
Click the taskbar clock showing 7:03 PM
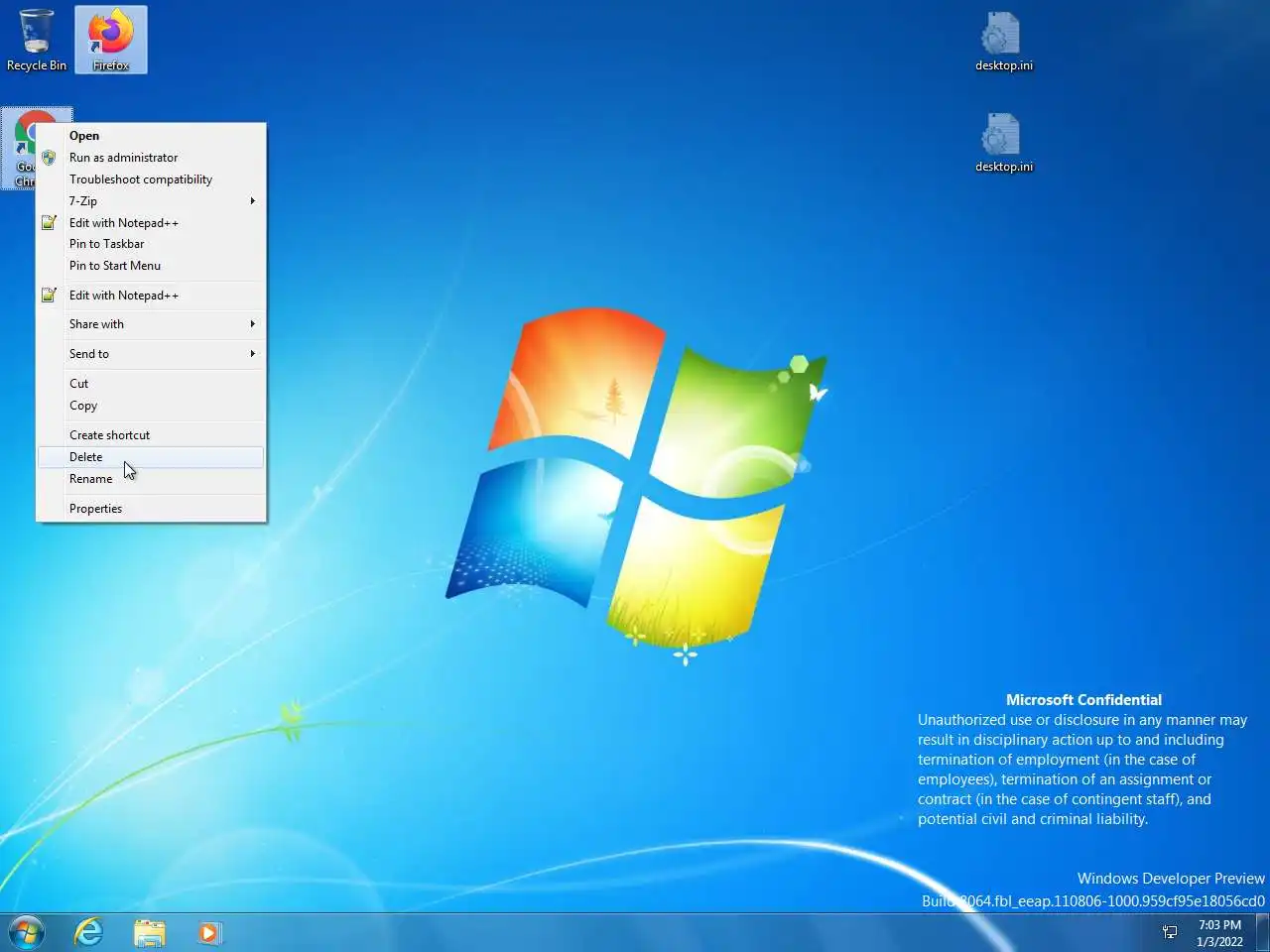(x=1219, y=933)
